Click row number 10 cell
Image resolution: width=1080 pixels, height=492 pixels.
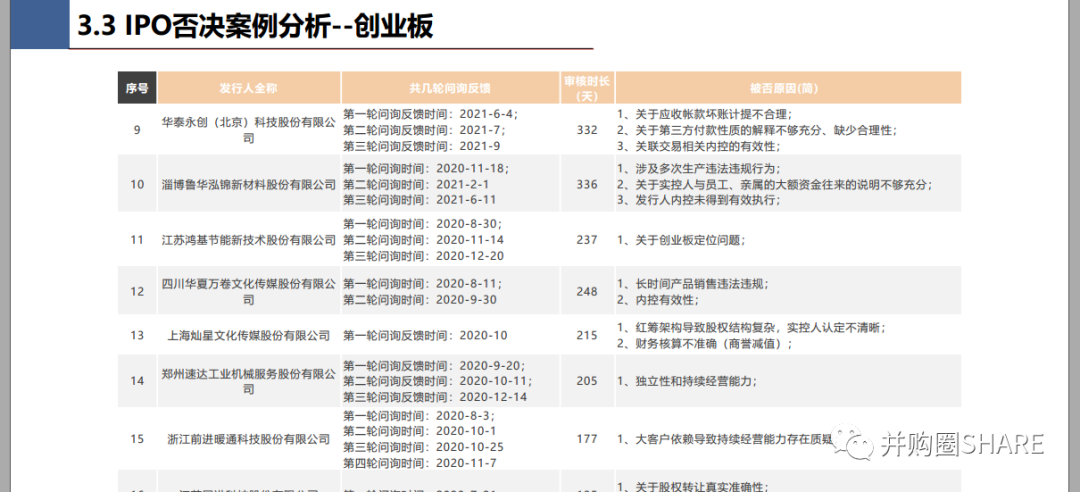tap(137, 184)
